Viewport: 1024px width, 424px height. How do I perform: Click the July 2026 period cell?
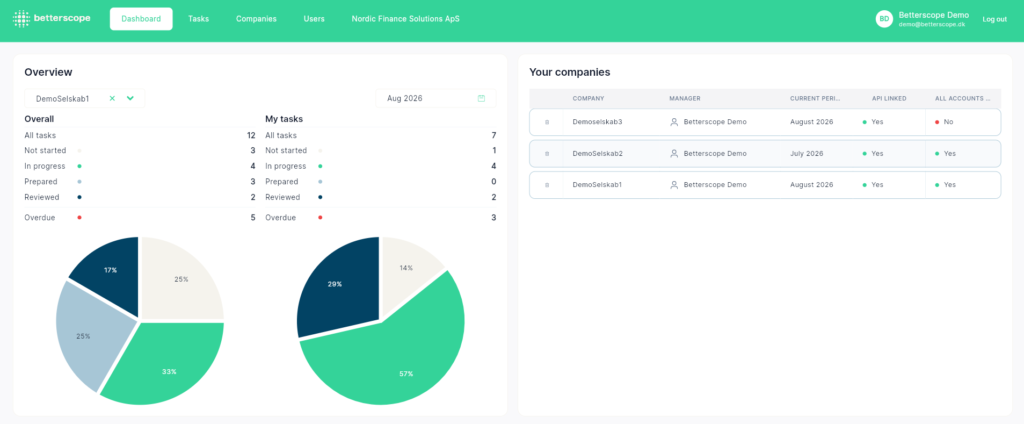click(x=807, y=154)
